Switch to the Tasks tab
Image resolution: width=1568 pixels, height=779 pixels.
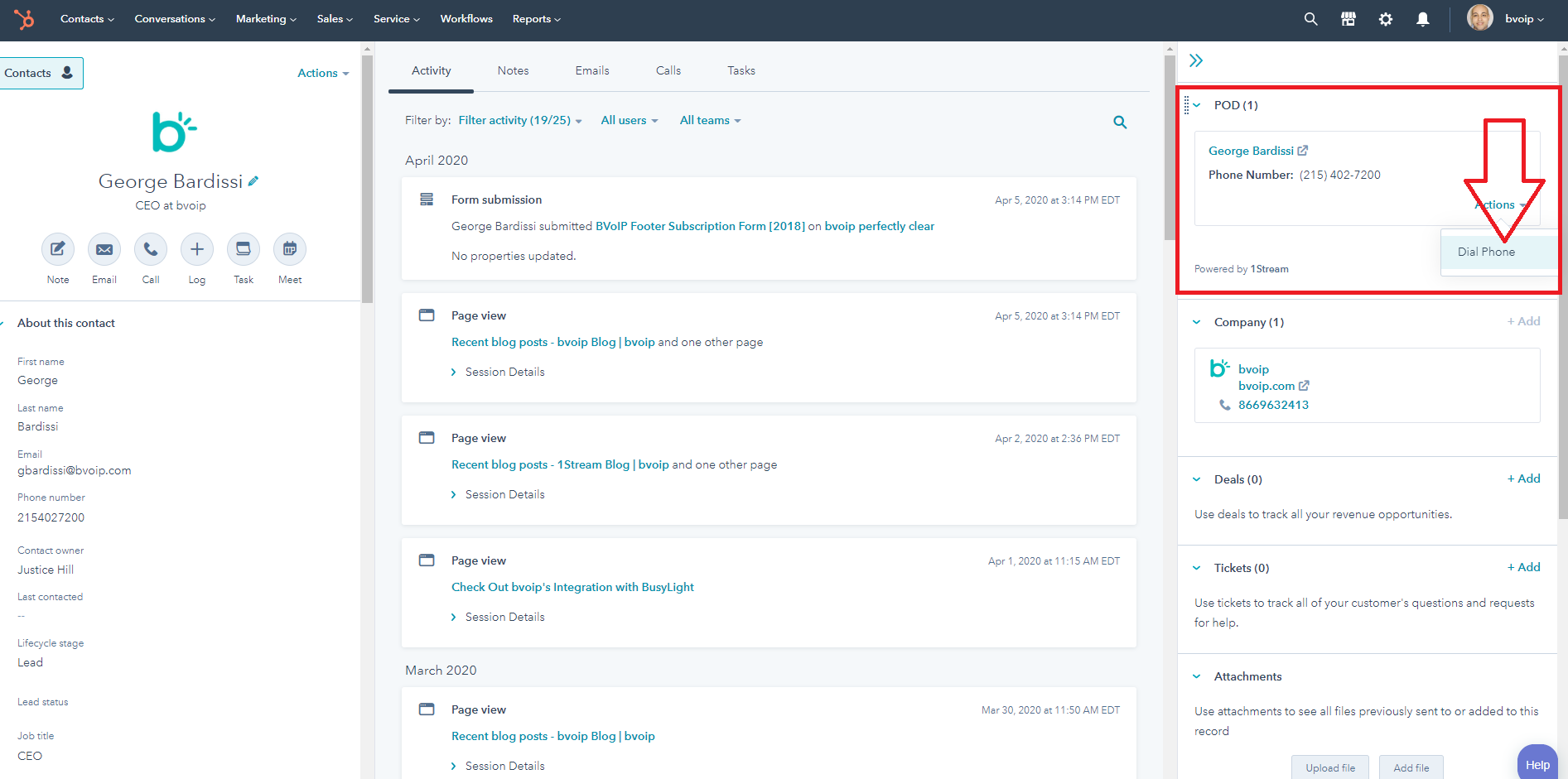(741, 70)
